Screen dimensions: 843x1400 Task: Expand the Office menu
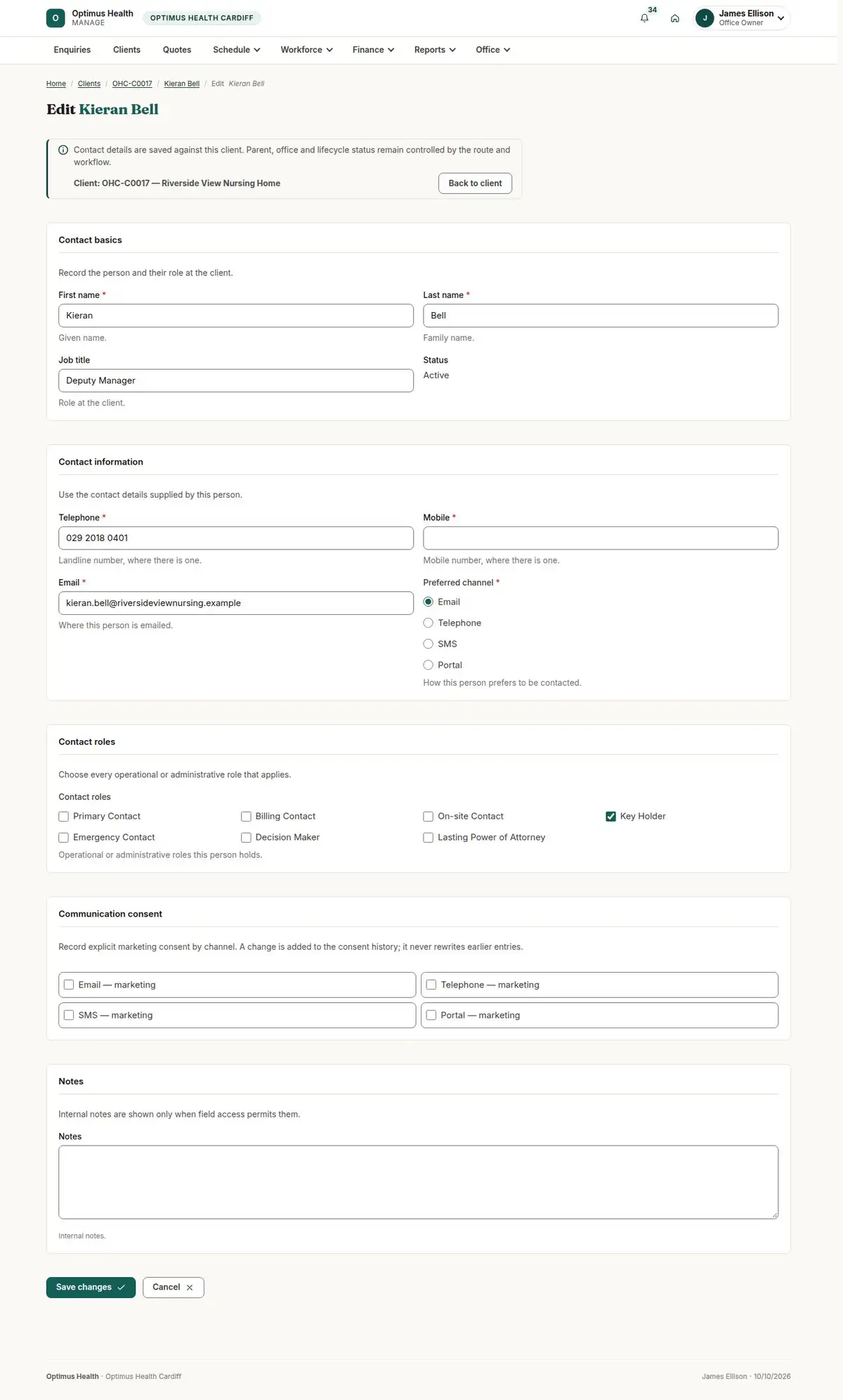[492, 50]
